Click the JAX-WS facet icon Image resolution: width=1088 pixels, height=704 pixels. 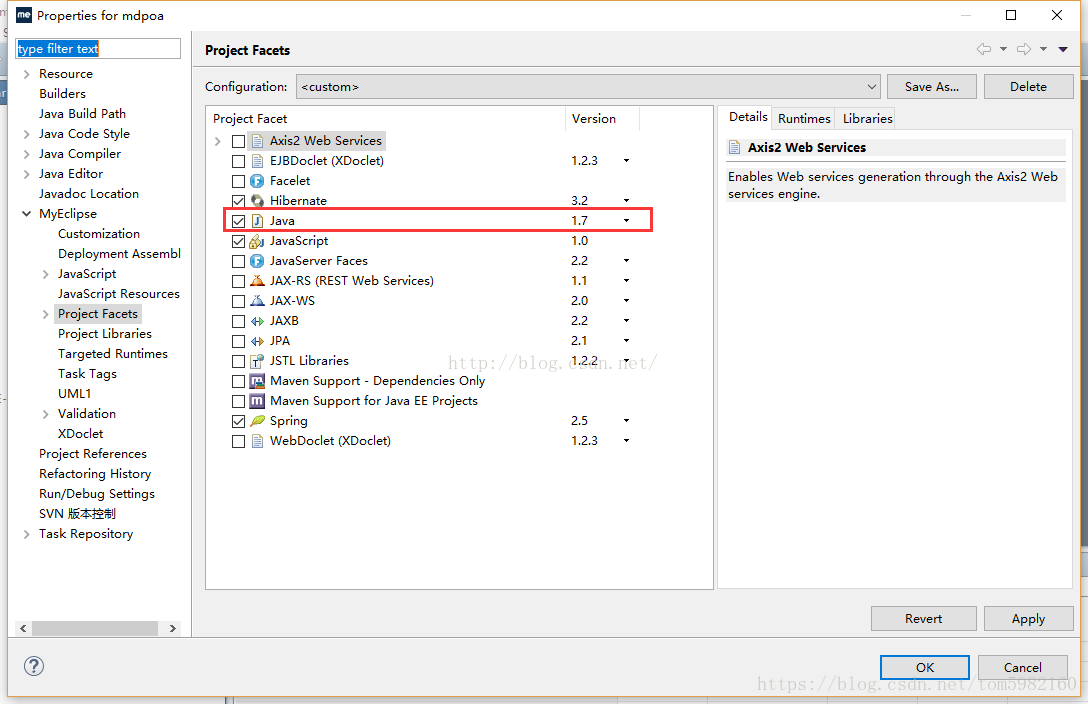[257, 301]
